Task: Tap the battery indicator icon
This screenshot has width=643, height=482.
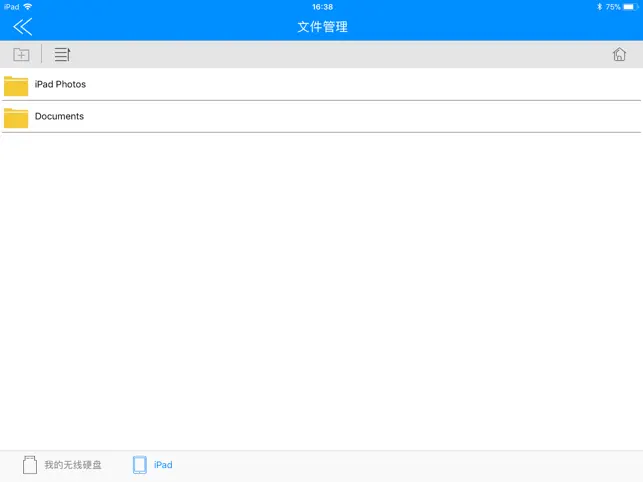Action: tap(630, 7)
